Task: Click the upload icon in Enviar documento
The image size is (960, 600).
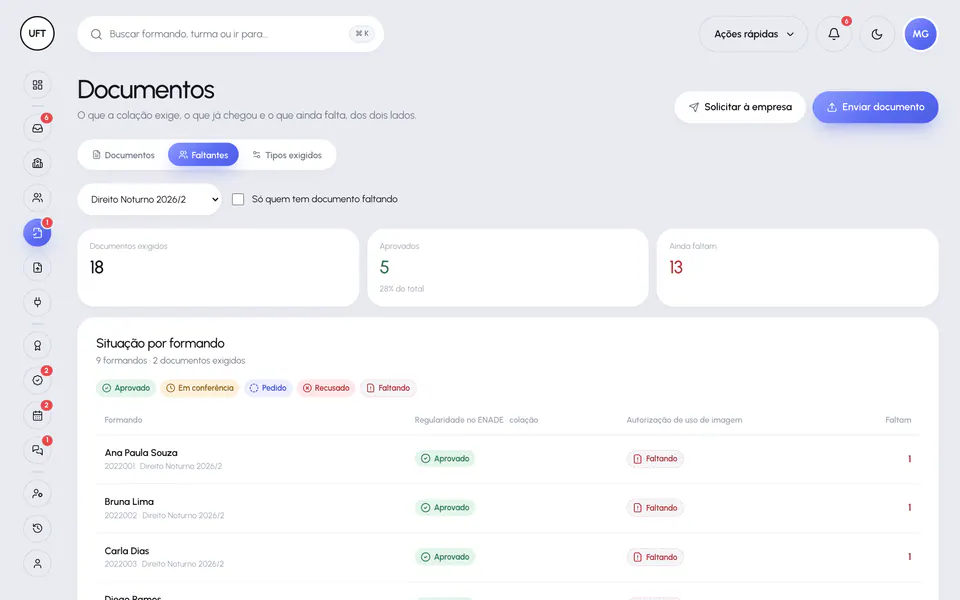Action: [832, 107]
